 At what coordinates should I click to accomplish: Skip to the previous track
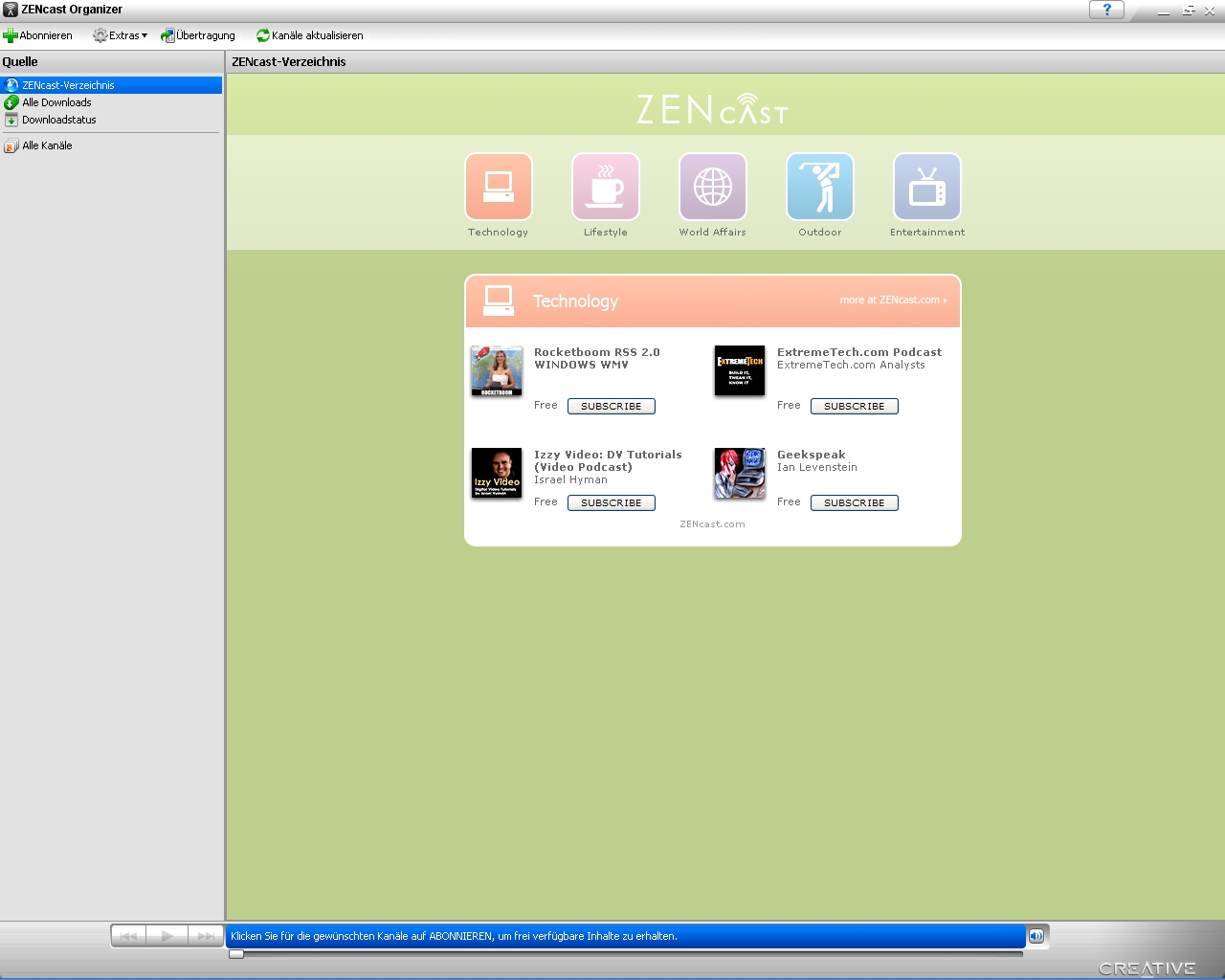(x=129, y=936)
